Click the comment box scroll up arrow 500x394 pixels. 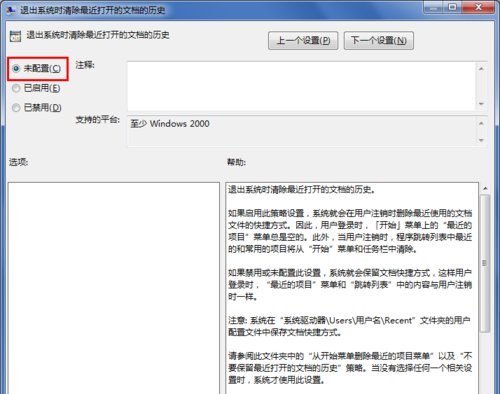[x=481, y=69]
